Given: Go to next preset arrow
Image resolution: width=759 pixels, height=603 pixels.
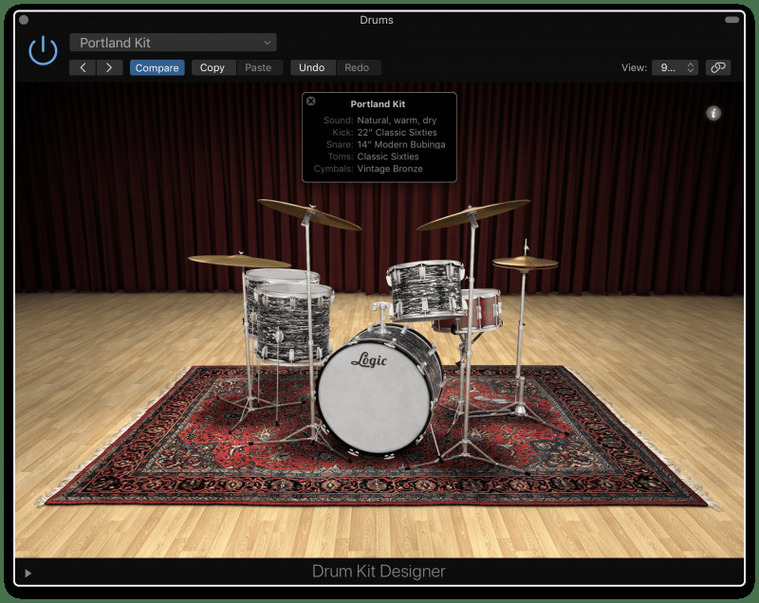Looking at the screenshot, I should [109, 68].
